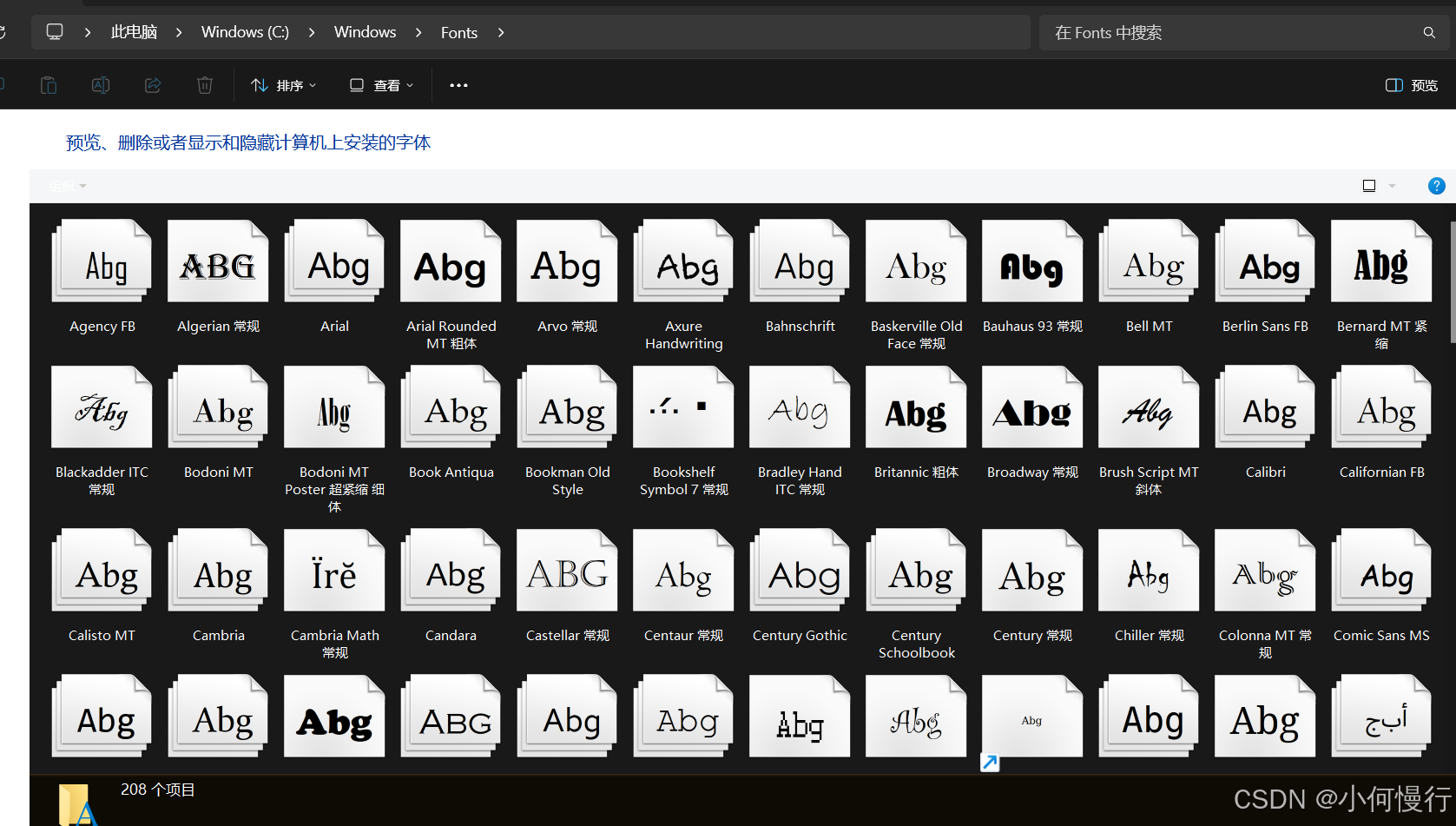Click the computer icon in address bar
Image resolution: width=1456 pixels, height=826 pixels.
[55, 32]
